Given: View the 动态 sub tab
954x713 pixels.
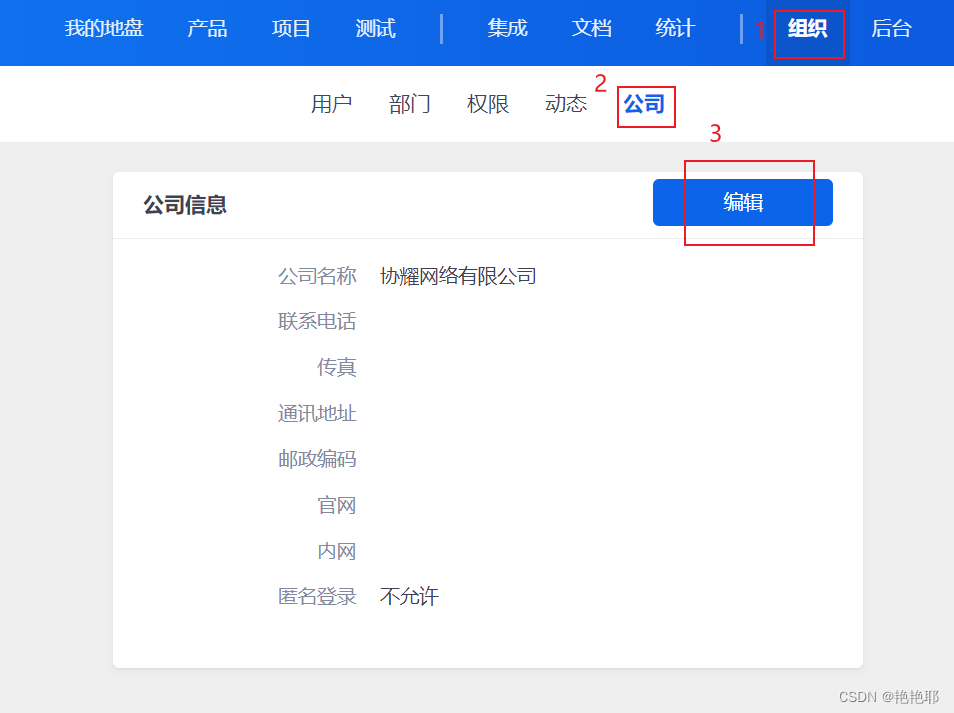Looking at the screenshot, I should pos(566,104).
